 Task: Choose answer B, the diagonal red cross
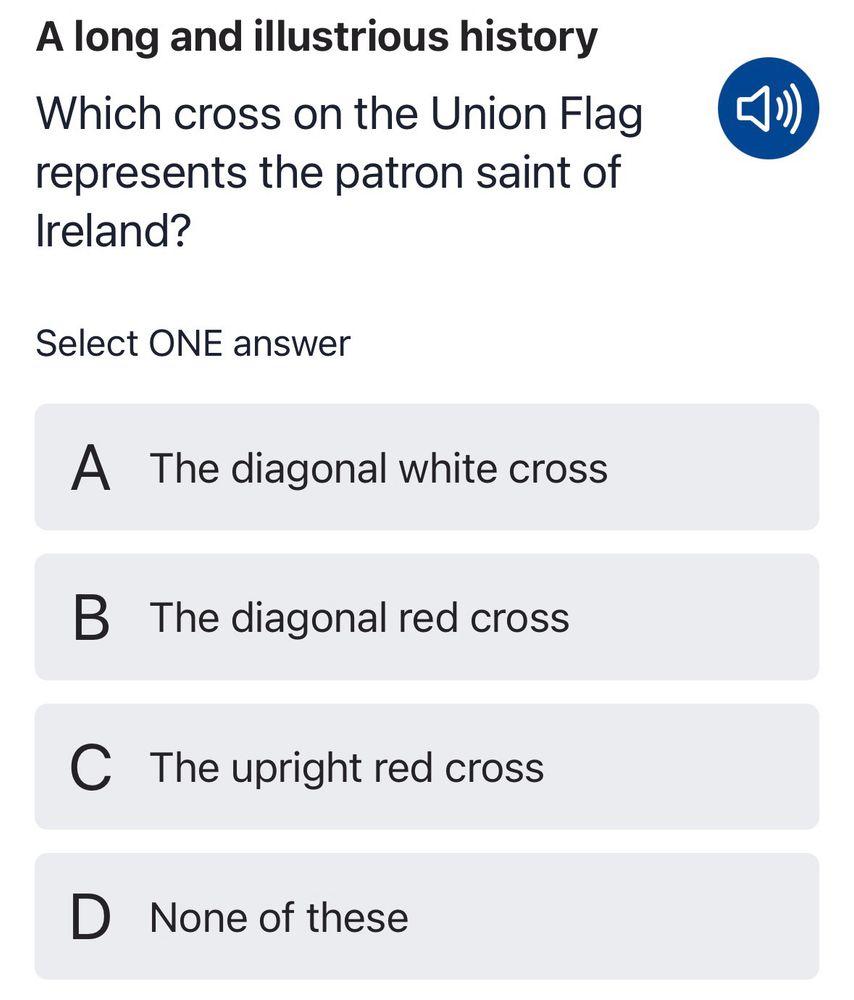427,617
